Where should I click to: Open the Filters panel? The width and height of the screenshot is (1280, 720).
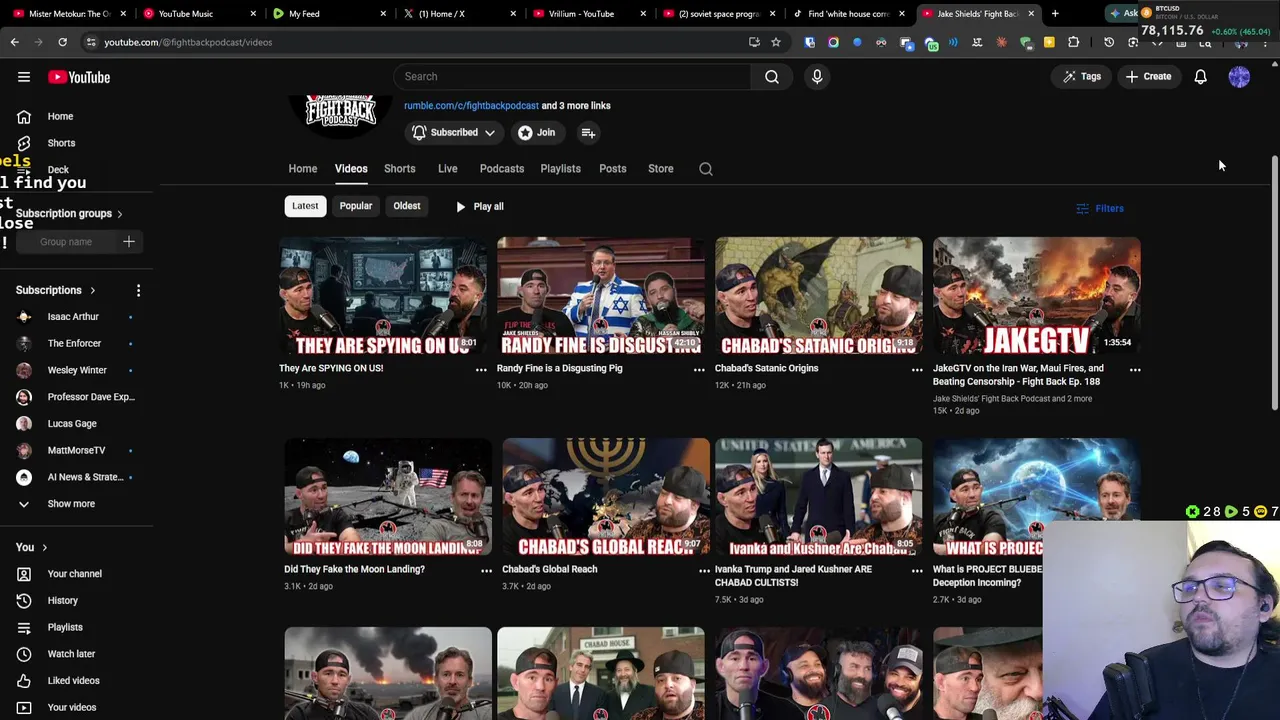(x=1100, y=208)
